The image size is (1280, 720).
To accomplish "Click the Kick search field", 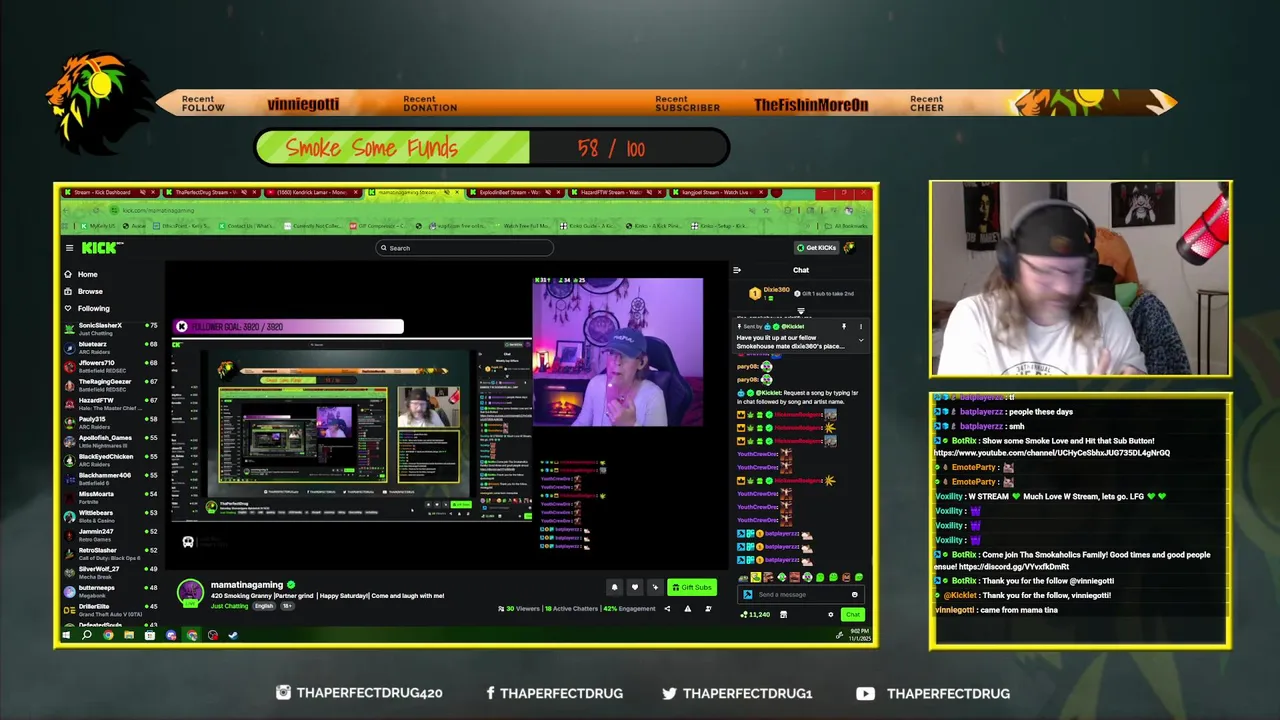I will (464, 248).
